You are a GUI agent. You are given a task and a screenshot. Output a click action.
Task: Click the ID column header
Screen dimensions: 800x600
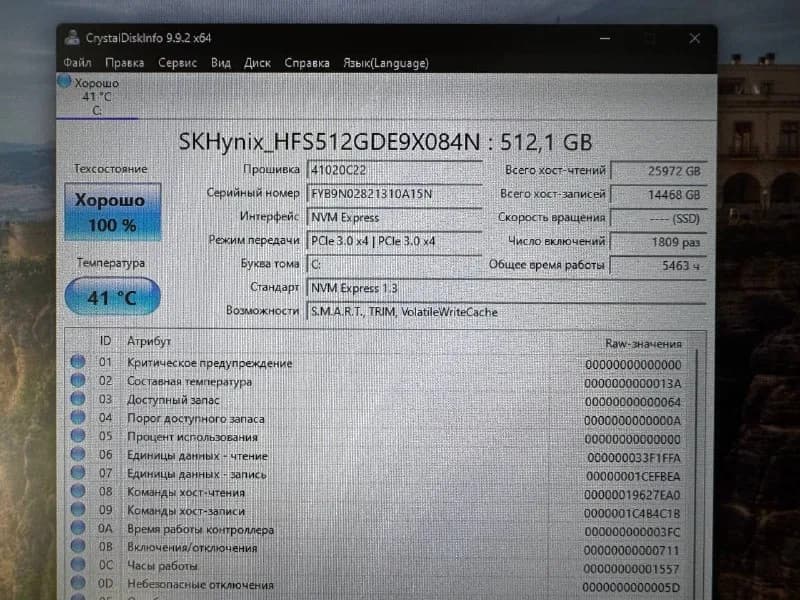click(105, 341)
